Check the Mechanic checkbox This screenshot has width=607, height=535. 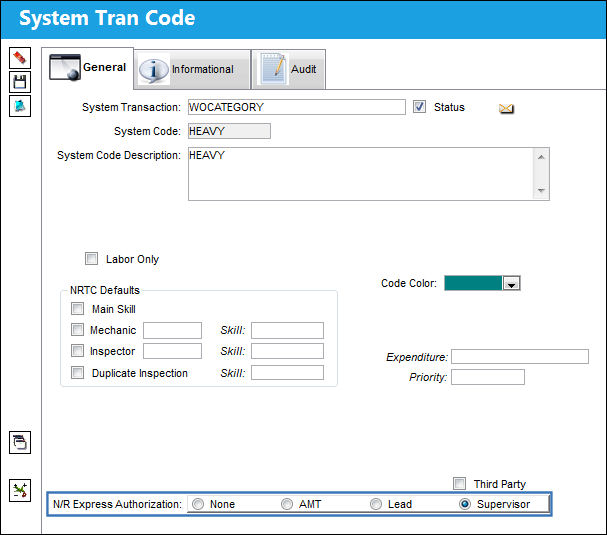click(x=77, y=329)
